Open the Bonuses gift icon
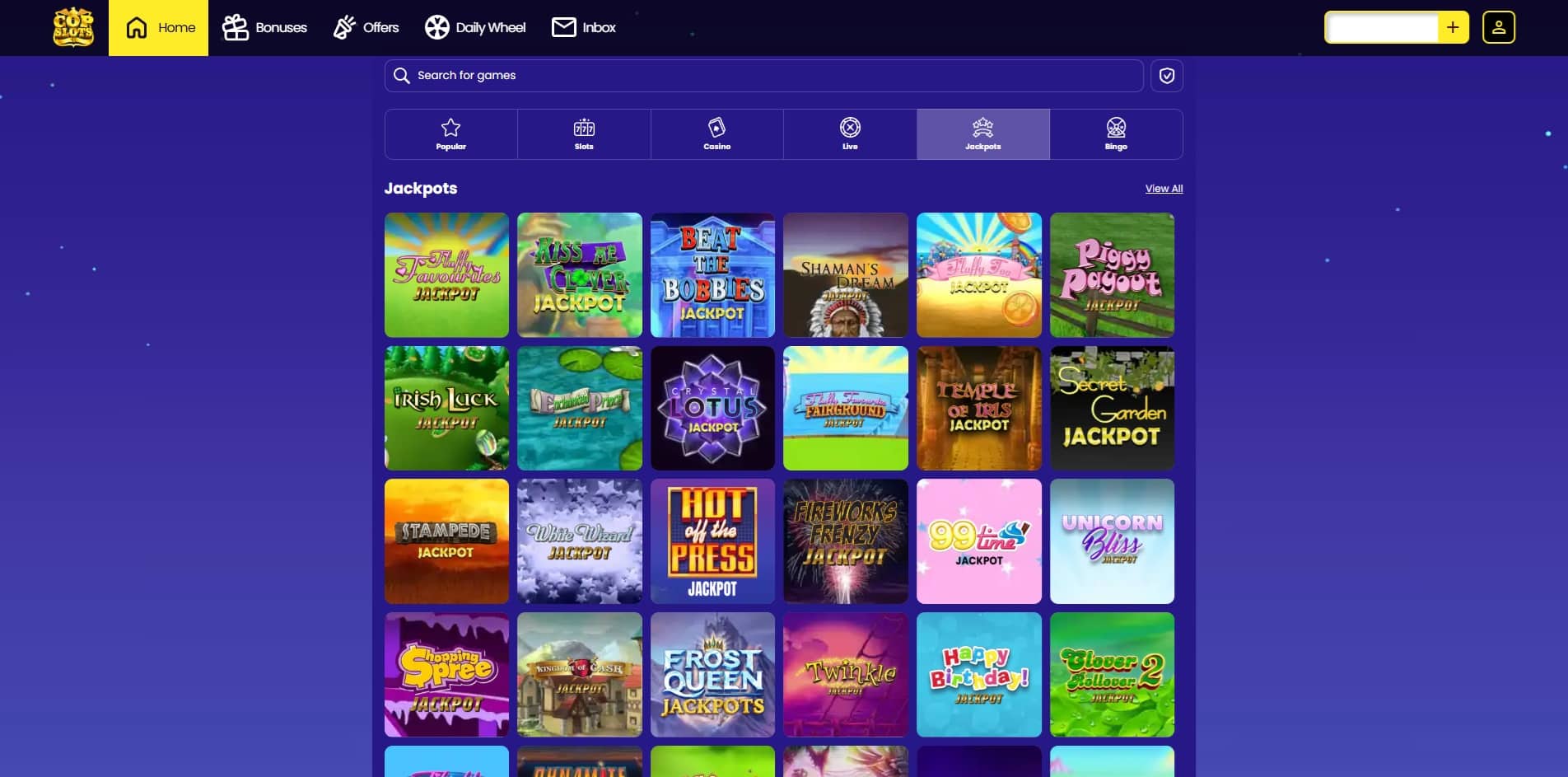 pyautogui.click(x=236, y=26)
